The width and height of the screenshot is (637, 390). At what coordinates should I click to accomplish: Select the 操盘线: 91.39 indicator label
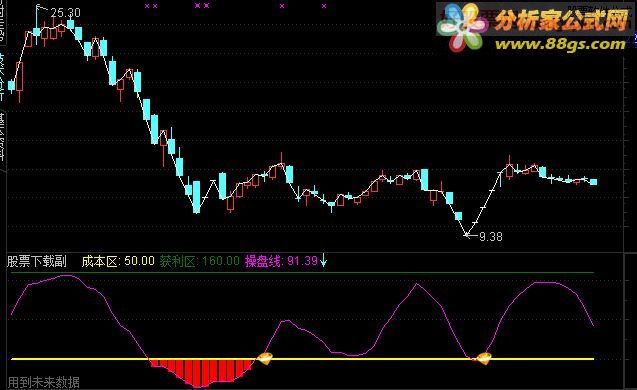tap(281, 261)
